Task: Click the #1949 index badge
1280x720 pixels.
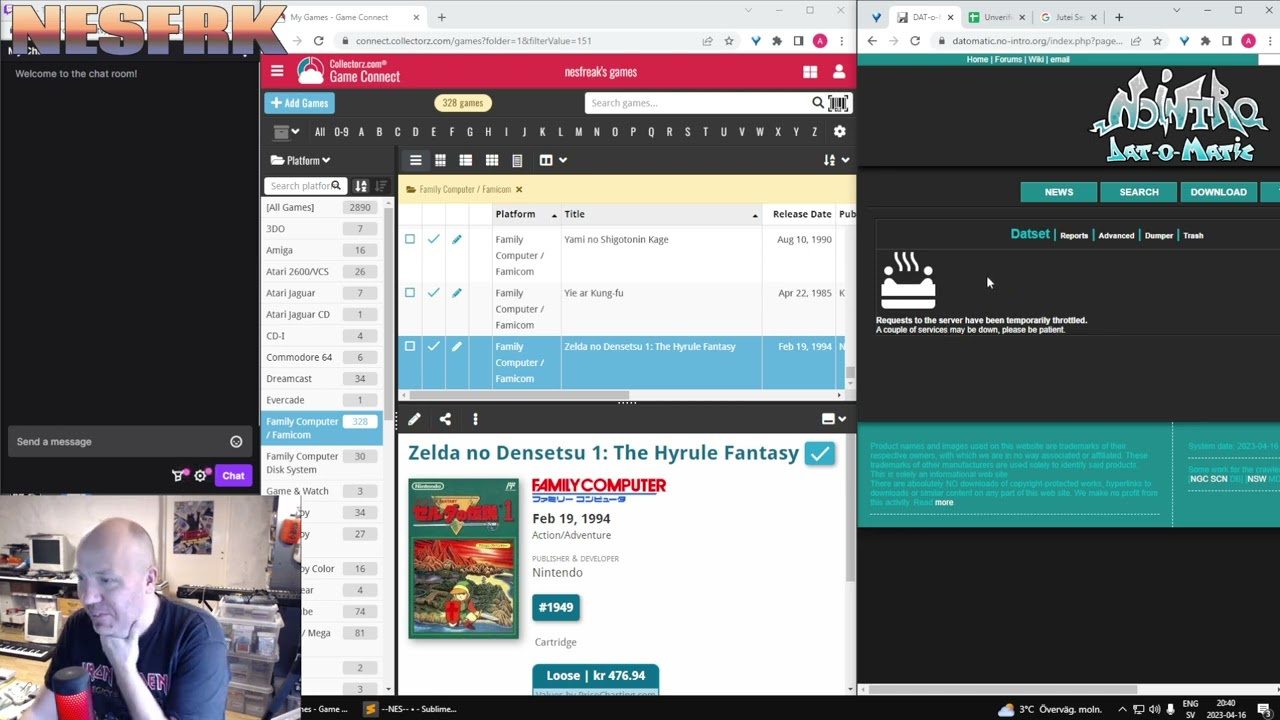Action: [556, 607]
